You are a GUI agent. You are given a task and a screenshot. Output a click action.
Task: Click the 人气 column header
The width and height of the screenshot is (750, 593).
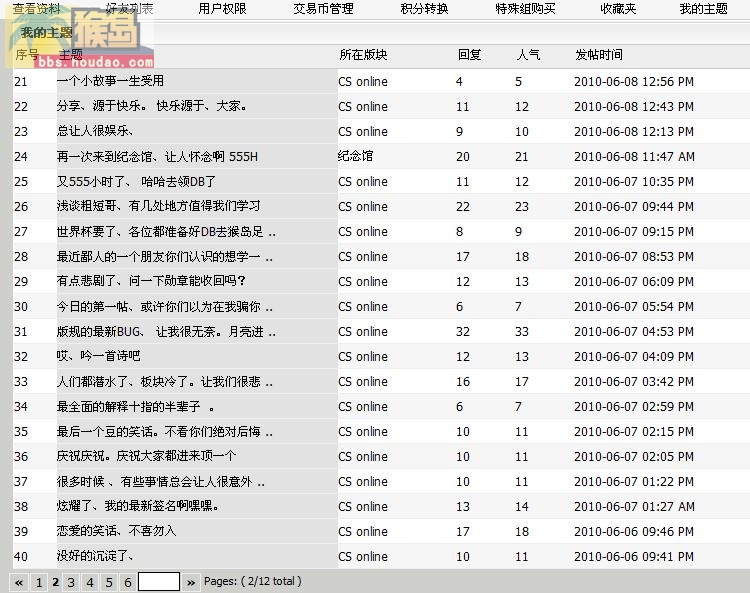528,55
